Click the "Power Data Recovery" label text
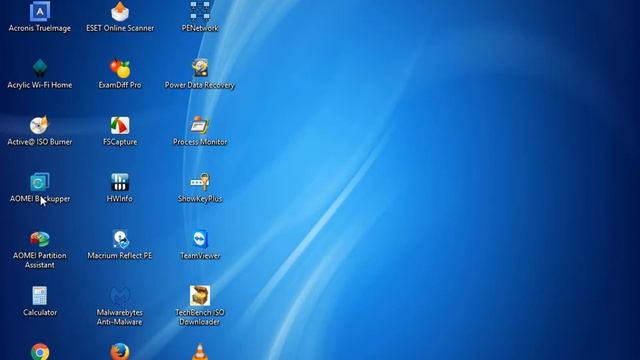The width and height of the screenshot is (640, 360). (x=200, y=85)
